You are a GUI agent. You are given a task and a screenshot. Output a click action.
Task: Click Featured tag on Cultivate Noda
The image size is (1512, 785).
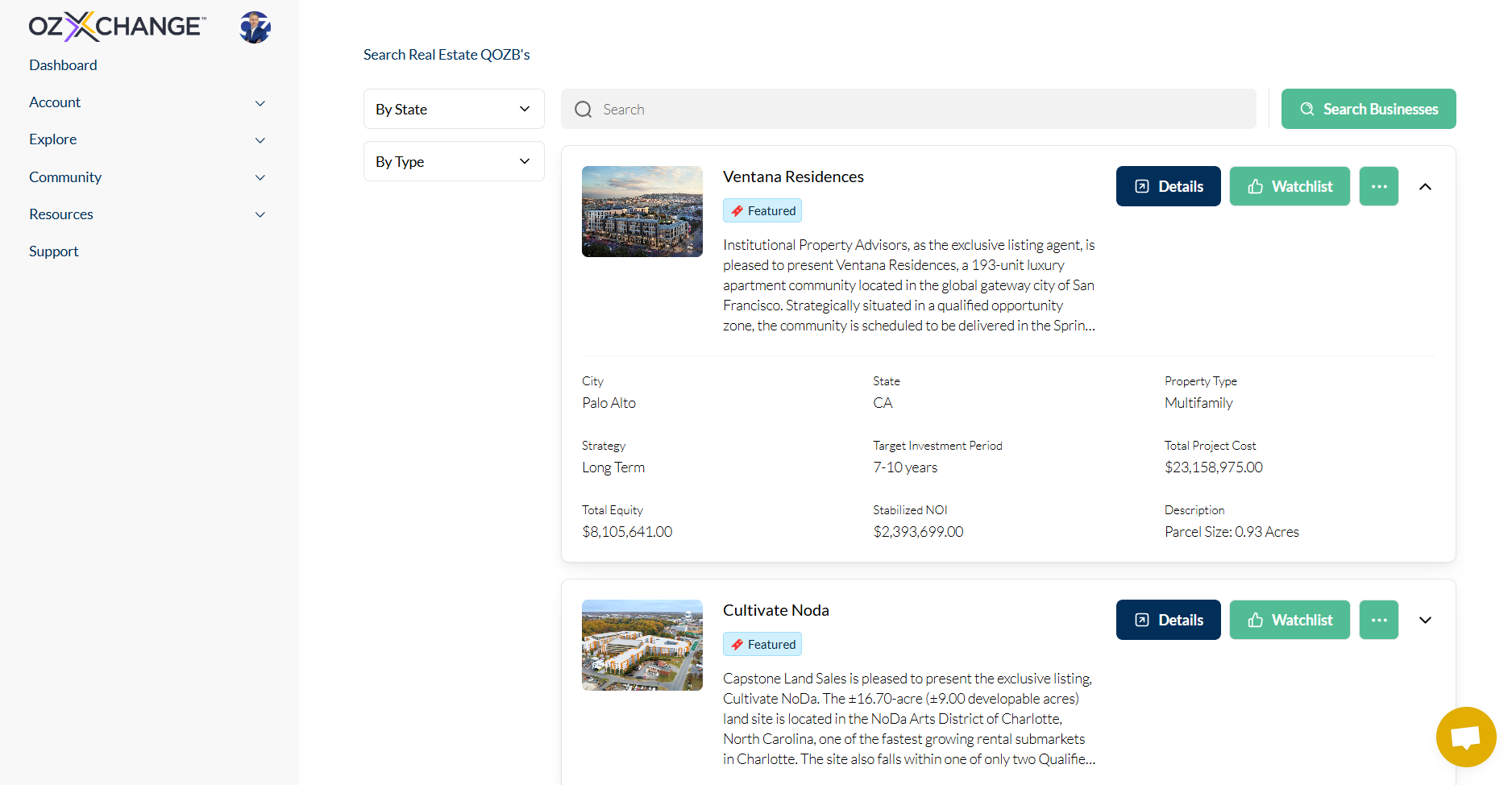pos(762,645)
